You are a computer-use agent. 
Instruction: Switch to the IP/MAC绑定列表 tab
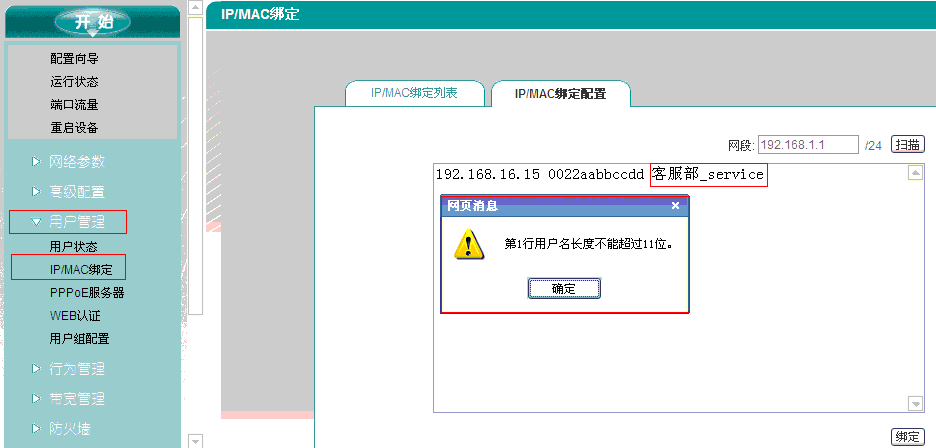(414, 93)
